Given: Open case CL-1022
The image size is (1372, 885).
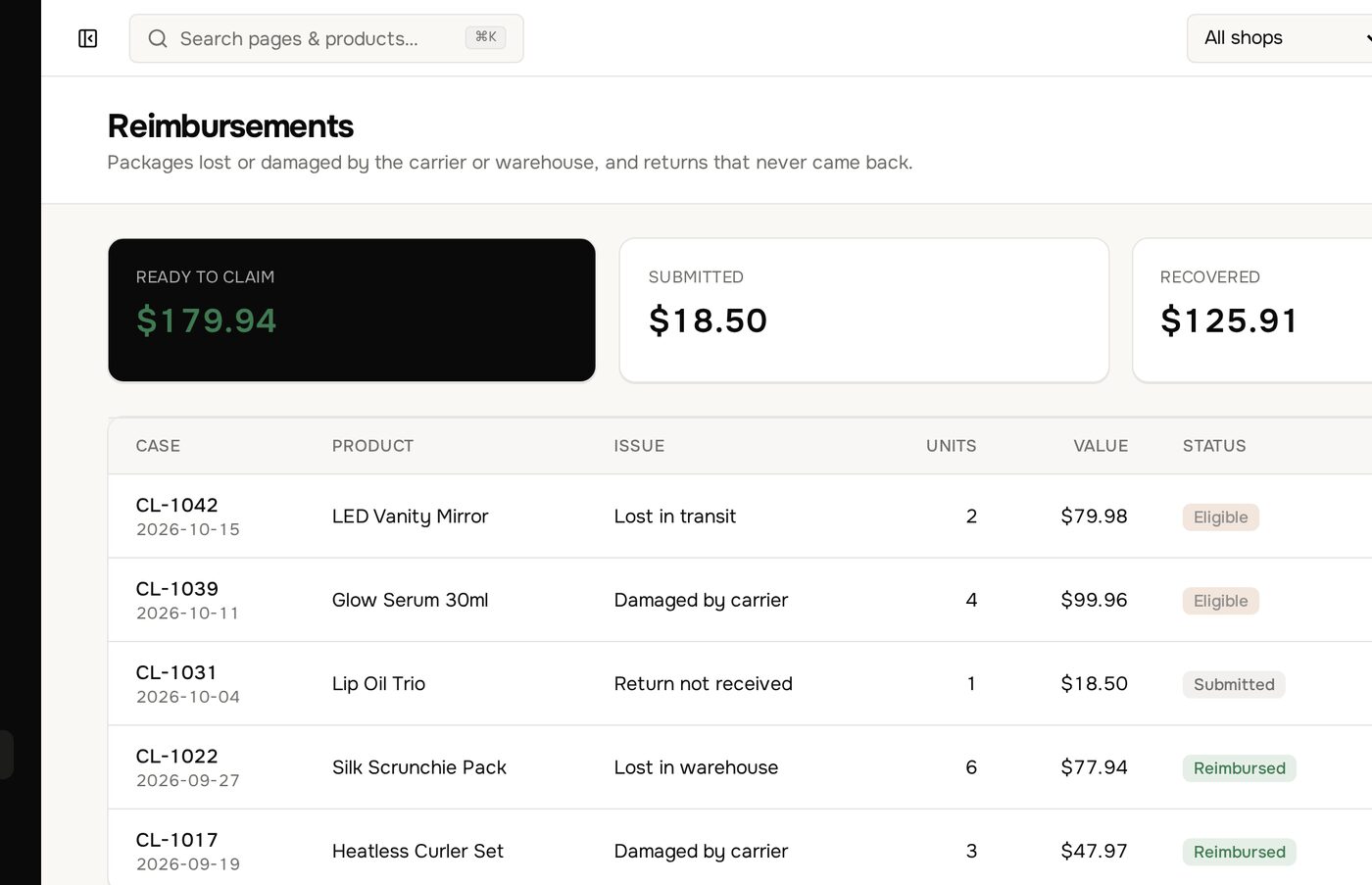Looking at the screenshot, I should [x=176, y=757].
